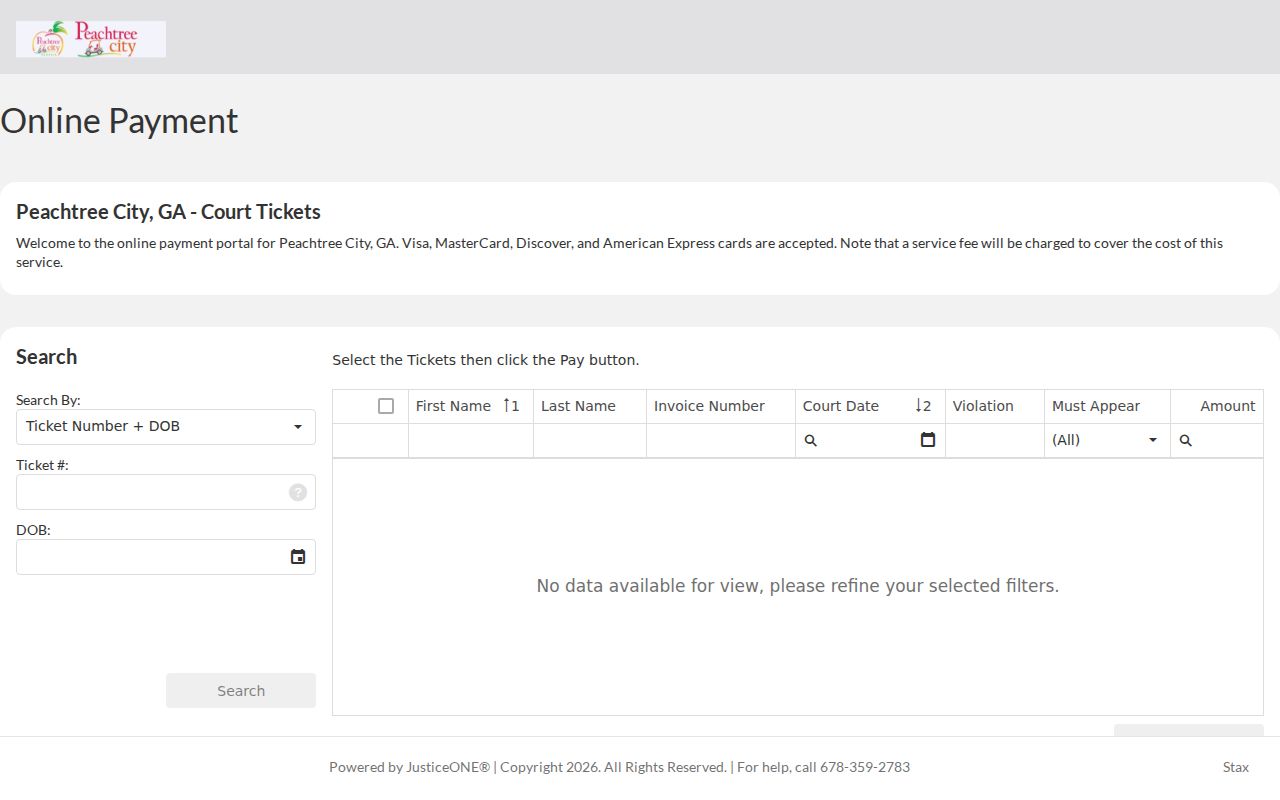Viewport: 1280px width, 800px height.
Task: Click the Last Name filter field
Action: 590,440
